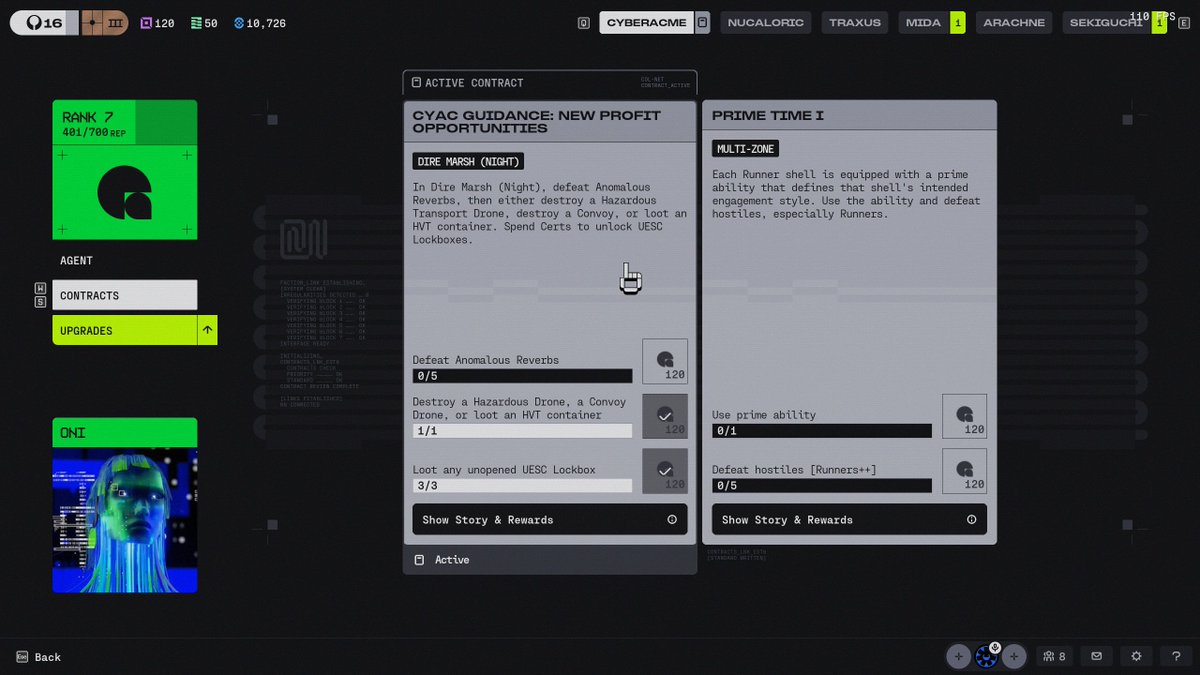The width and height of the screenshot is (1200, 675).
Task: Switch to the CyberAcme faction tab
Action: 647,22
